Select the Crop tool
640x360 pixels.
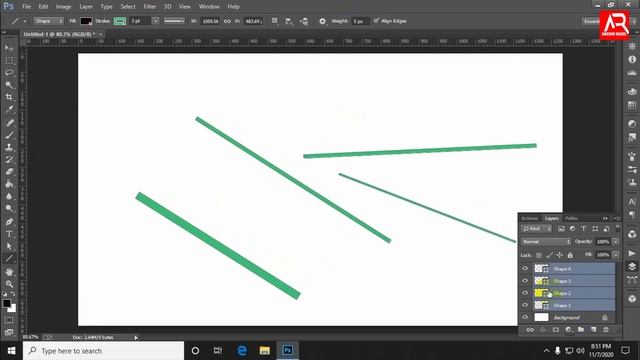[9, 97]
